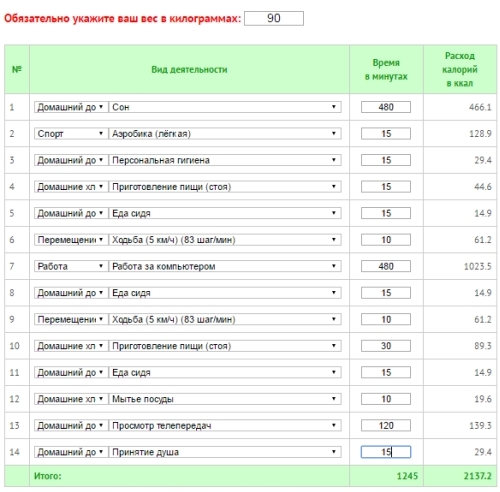Open 'Персональная гигиена' activity dropdown
The height and width of the screenshot is (492, 500).
(x=225, y=160)
